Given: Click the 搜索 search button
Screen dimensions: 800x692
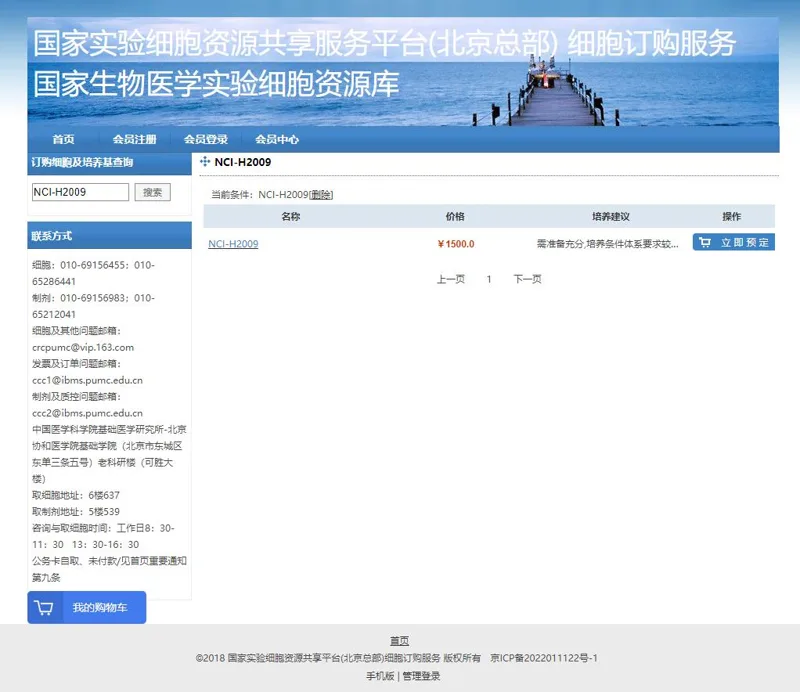Looking at the screenshot, I should 153,192.
